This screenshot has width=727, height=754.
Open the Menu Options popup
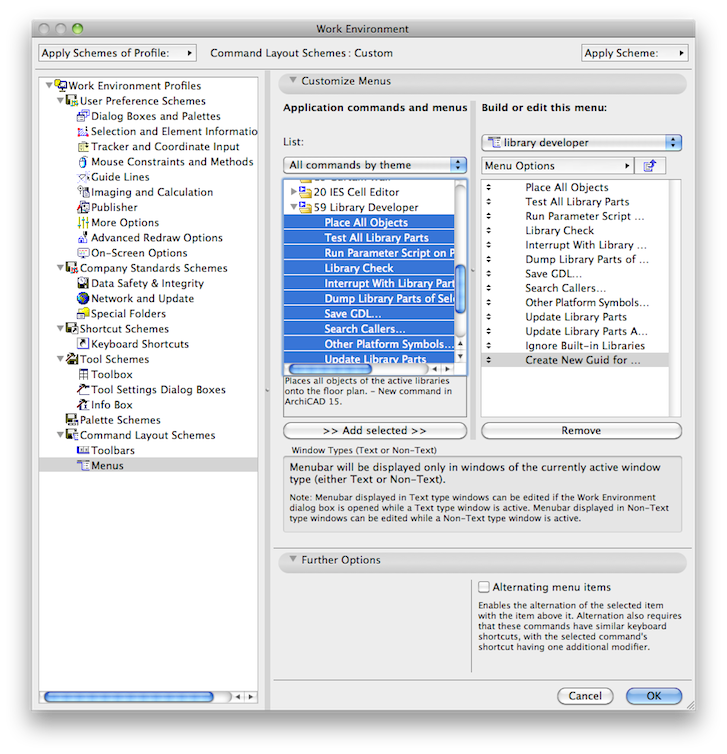(x=558, y=166)
